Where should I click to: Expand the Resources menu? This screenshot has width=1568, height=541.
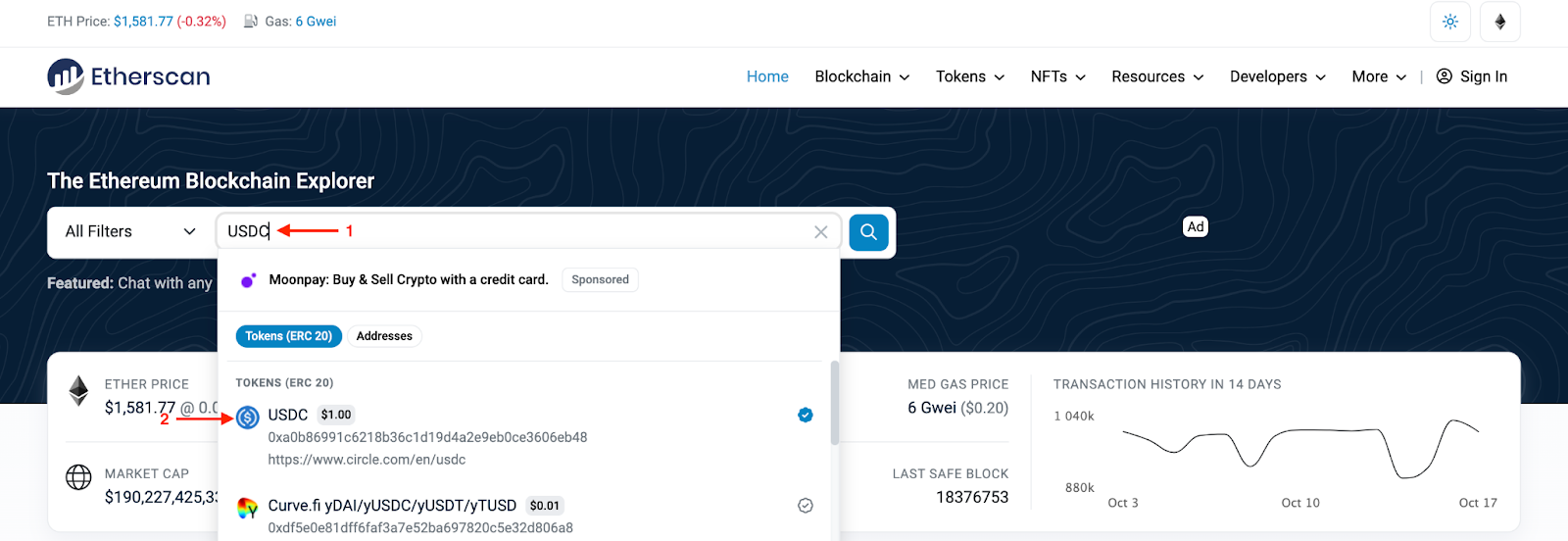click(1157, 76)
